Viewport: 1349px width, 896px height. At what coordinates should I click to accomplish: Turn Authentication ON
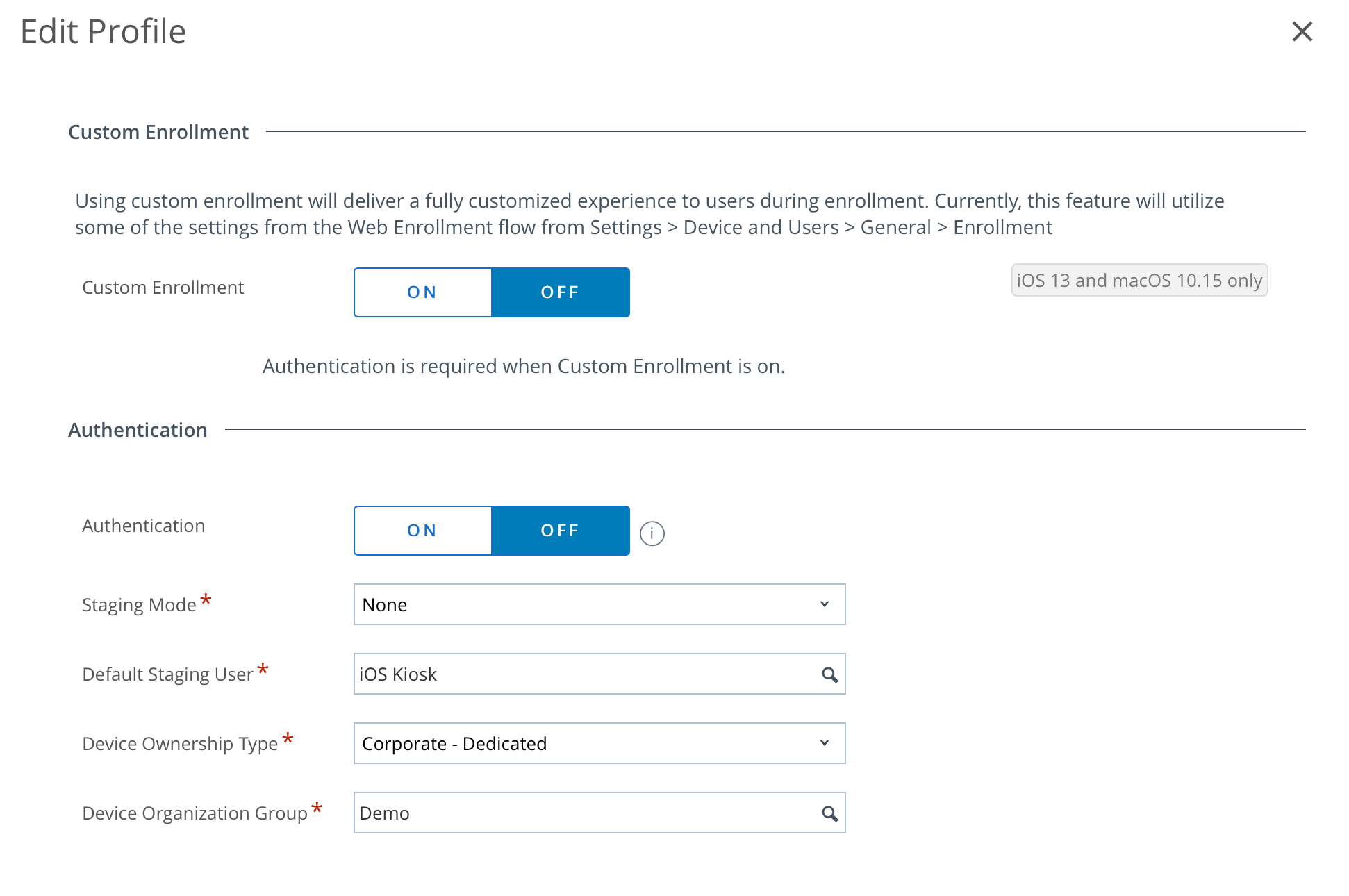[422, 531]
